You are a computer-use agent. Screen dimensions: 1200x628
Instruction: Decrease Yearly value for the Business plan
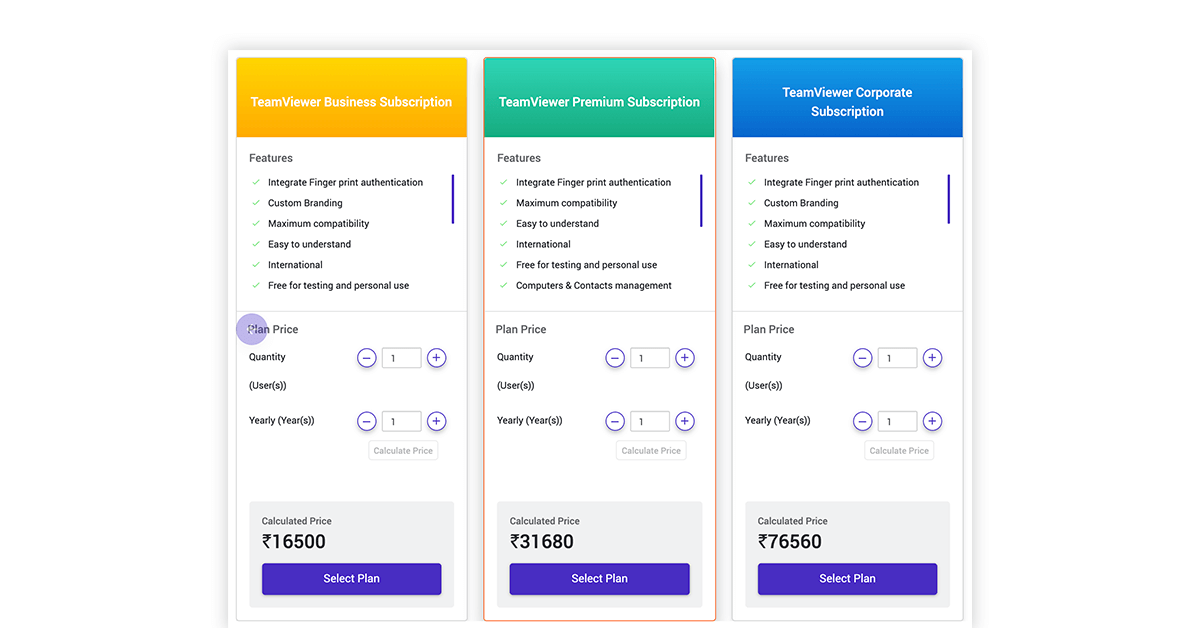(x=367, y=421)
